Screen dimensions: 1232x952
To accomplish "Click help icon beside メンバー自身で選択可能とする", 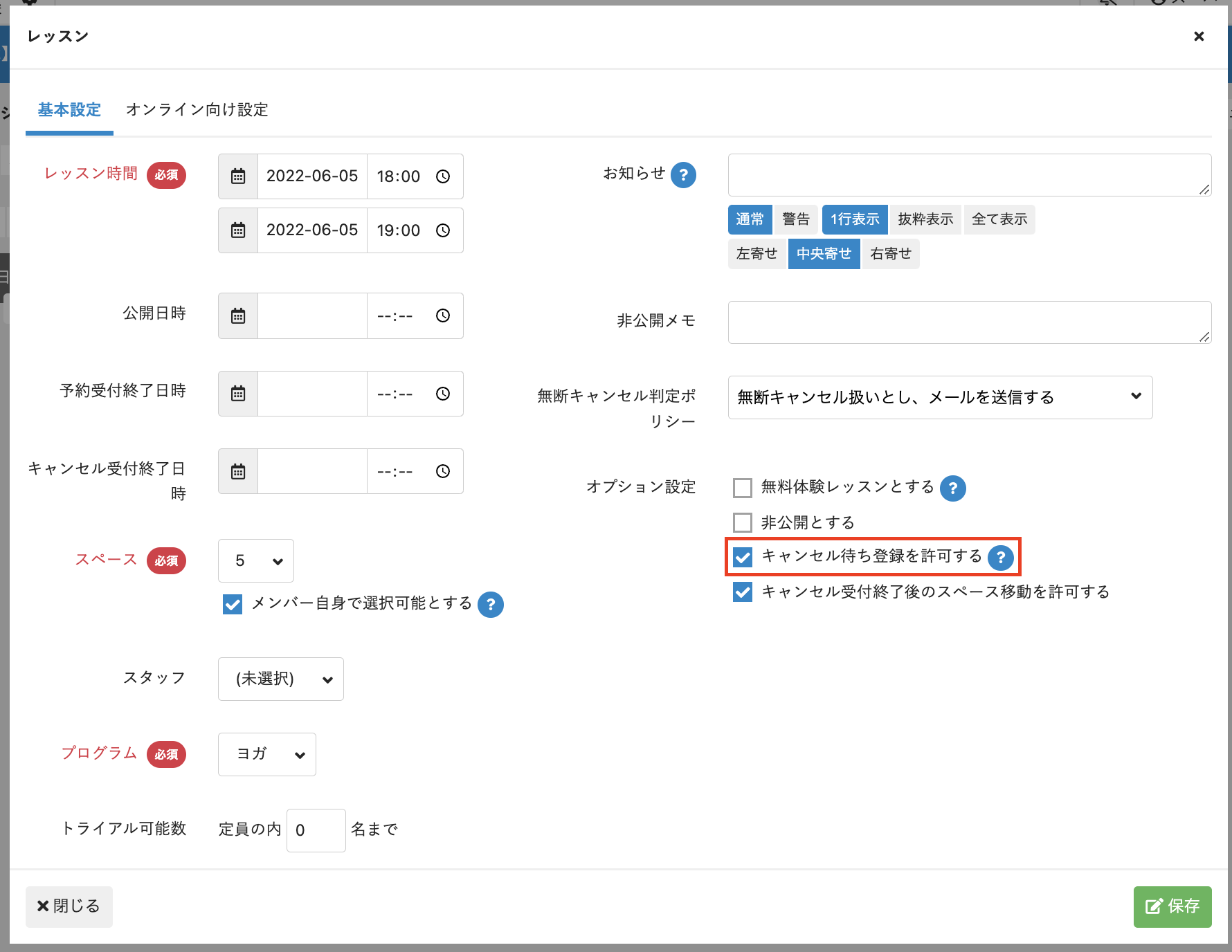I will click(491, 605).
